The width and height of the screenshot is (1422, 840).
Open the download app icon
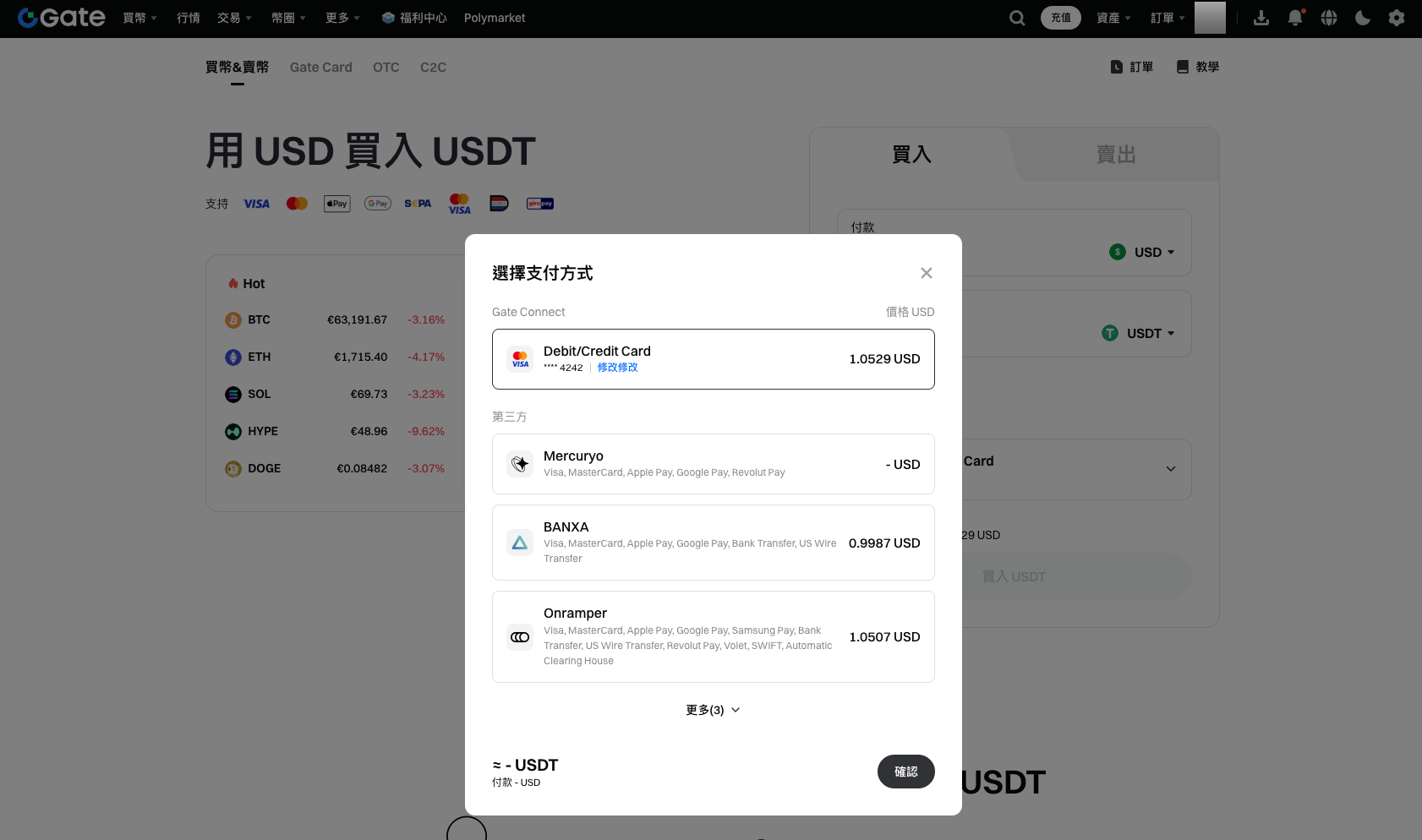coord(1261,18)
